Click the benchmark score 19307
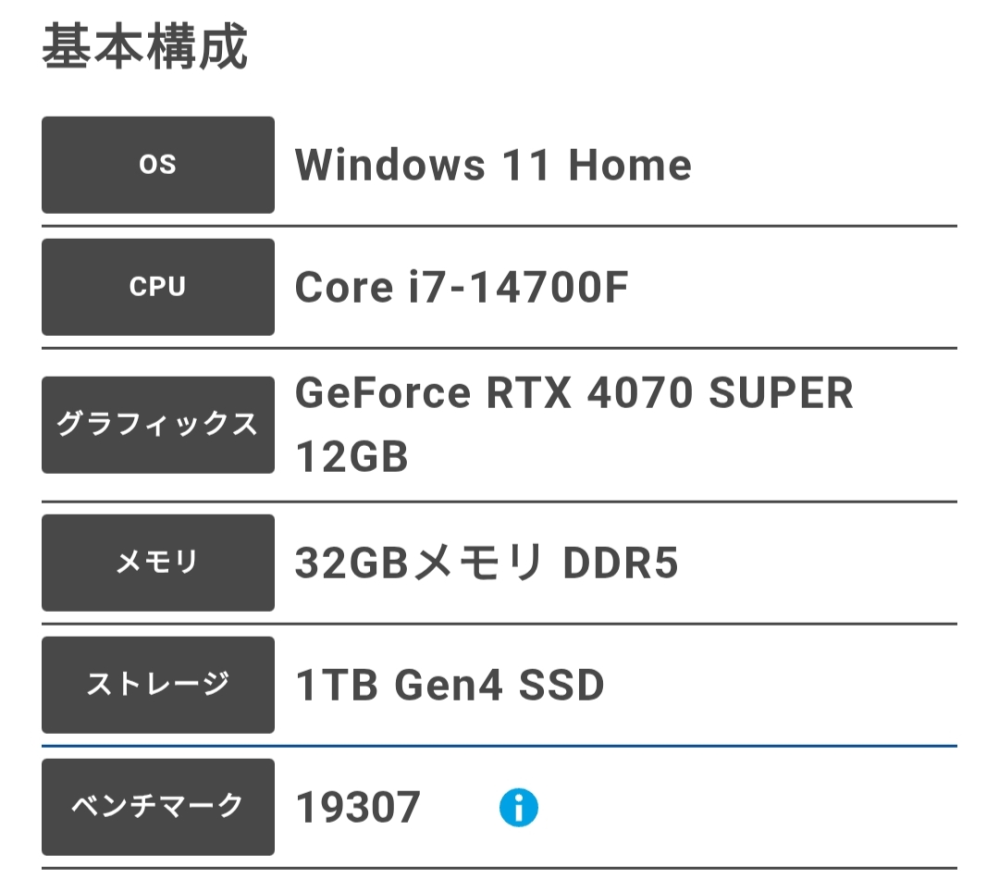 click(x=355, y=806)
